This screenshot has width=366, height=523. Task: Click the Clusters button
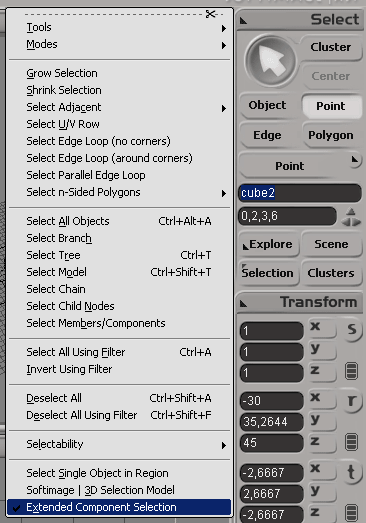click(331, 273)
